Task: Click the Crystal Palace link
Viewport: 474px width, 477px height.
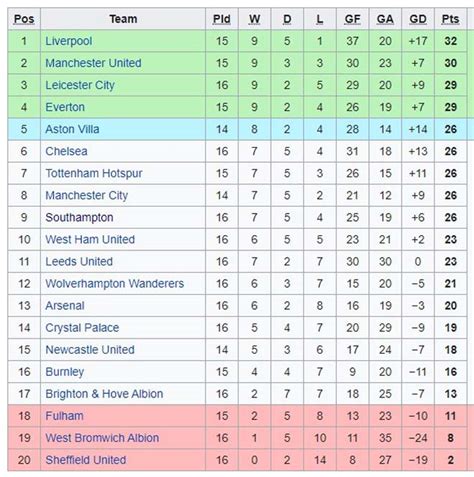Action: tap(82, 327)
